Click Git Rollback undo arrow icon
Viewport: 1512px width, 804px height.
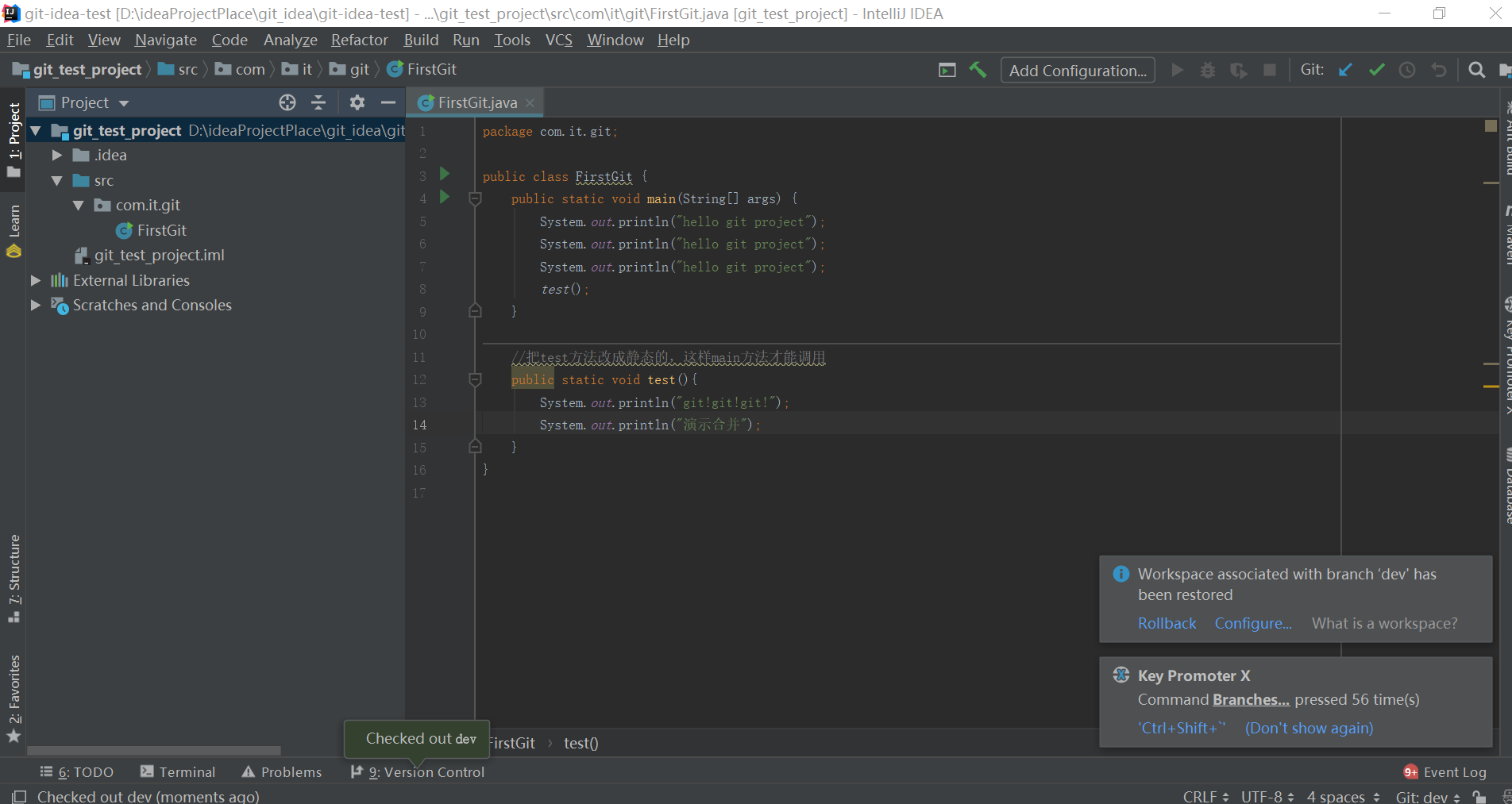1439,70
